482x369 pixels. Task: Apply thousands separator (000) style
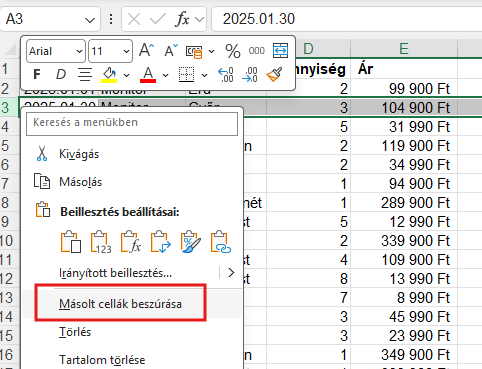(x=256, y=51)
